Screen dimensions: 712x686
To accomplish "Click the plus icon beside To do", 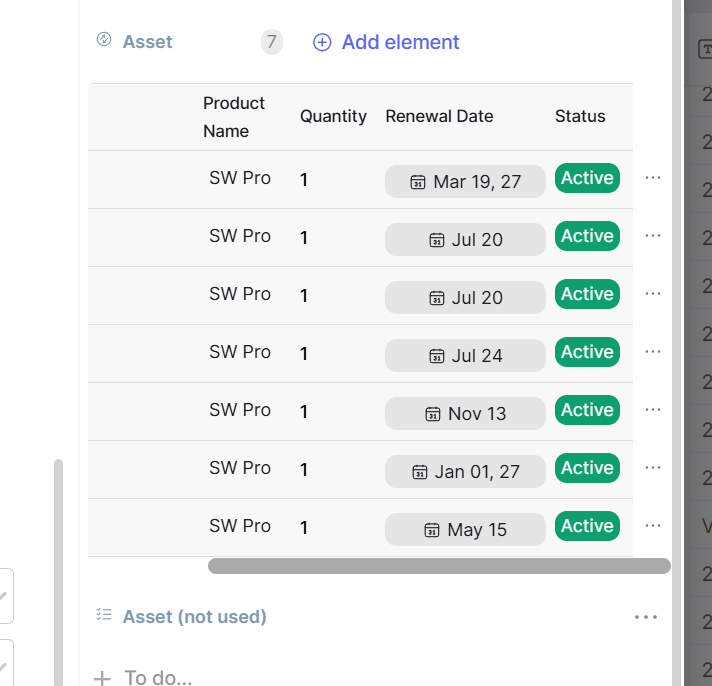I will (102, 678).
